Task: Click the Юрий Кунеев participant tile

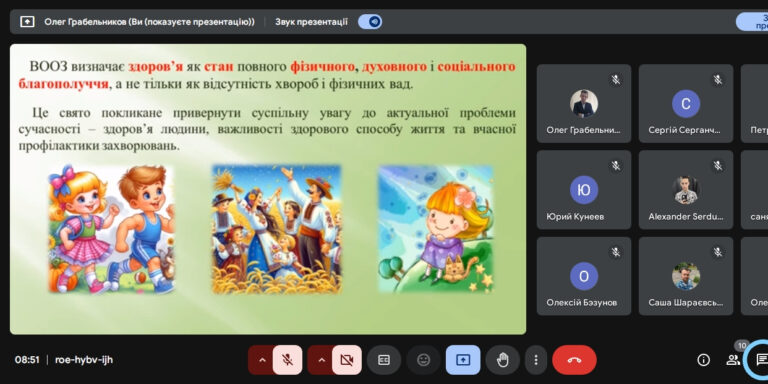Action: tap(584, 190)
